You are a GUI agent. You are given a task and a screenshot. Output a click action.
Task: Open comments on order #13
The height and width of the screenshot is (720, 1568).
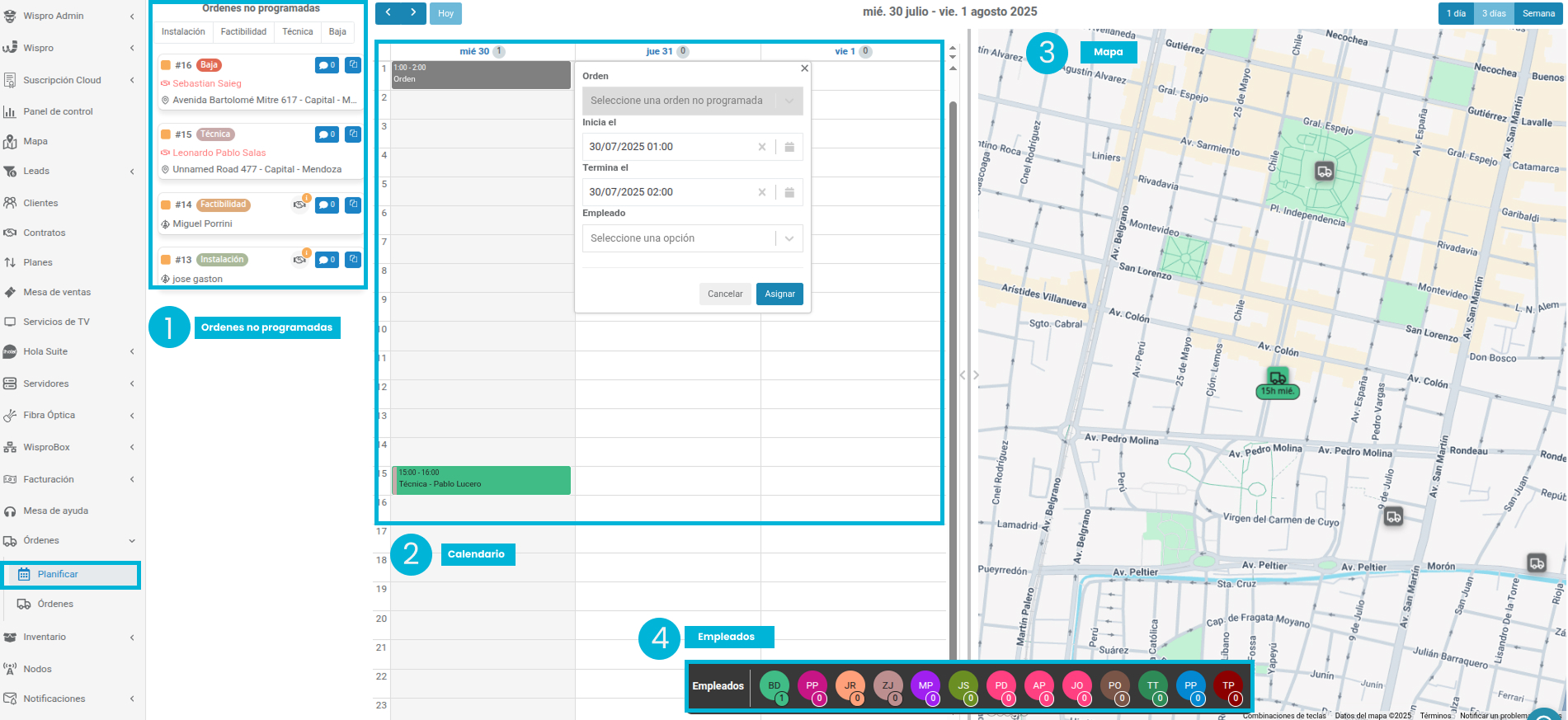click(327, 260)
